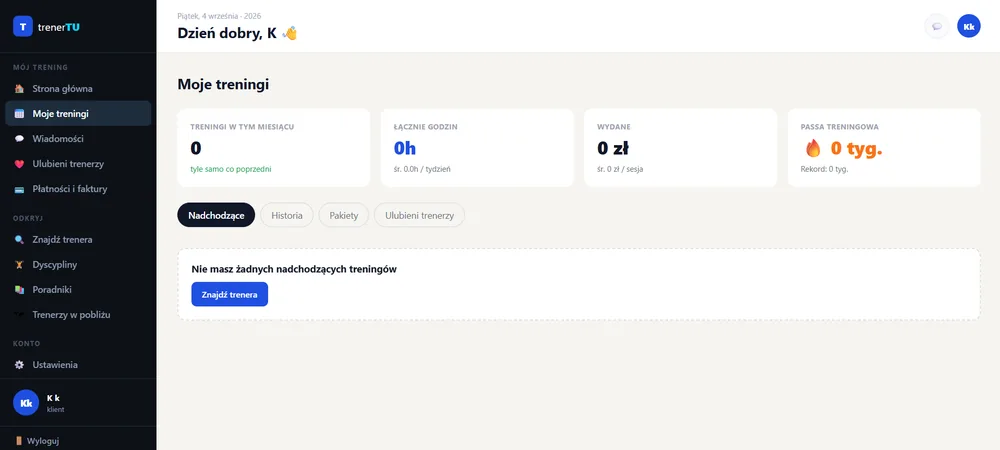
Task: Click the Kk avatar in top right
Action: pos(969,26)
